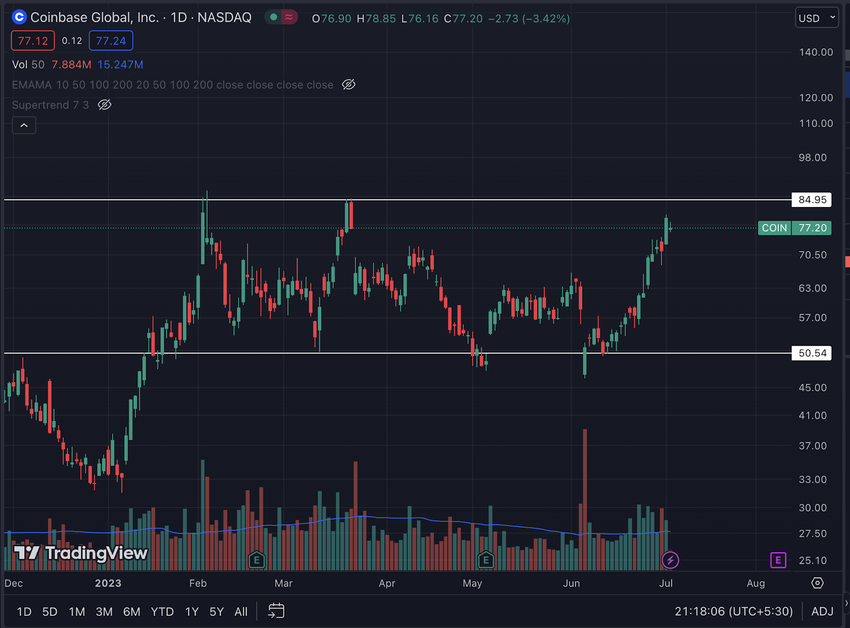
Task: Click the red 77.12 sell price button
Action: click(x=33, y=41)
